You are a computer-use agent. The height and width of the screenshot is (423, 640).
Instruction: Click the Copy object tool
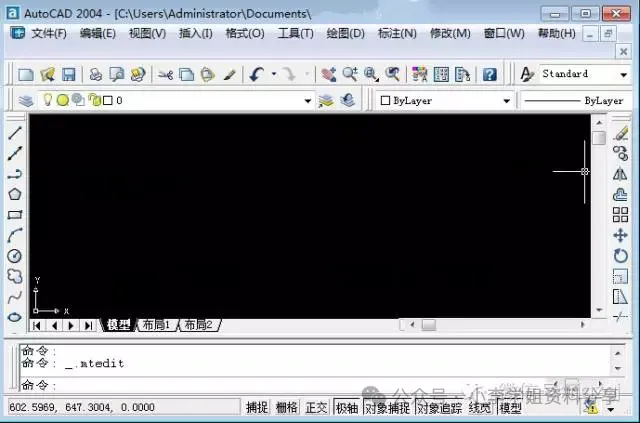pyautogui.click(x=620, y=153)
